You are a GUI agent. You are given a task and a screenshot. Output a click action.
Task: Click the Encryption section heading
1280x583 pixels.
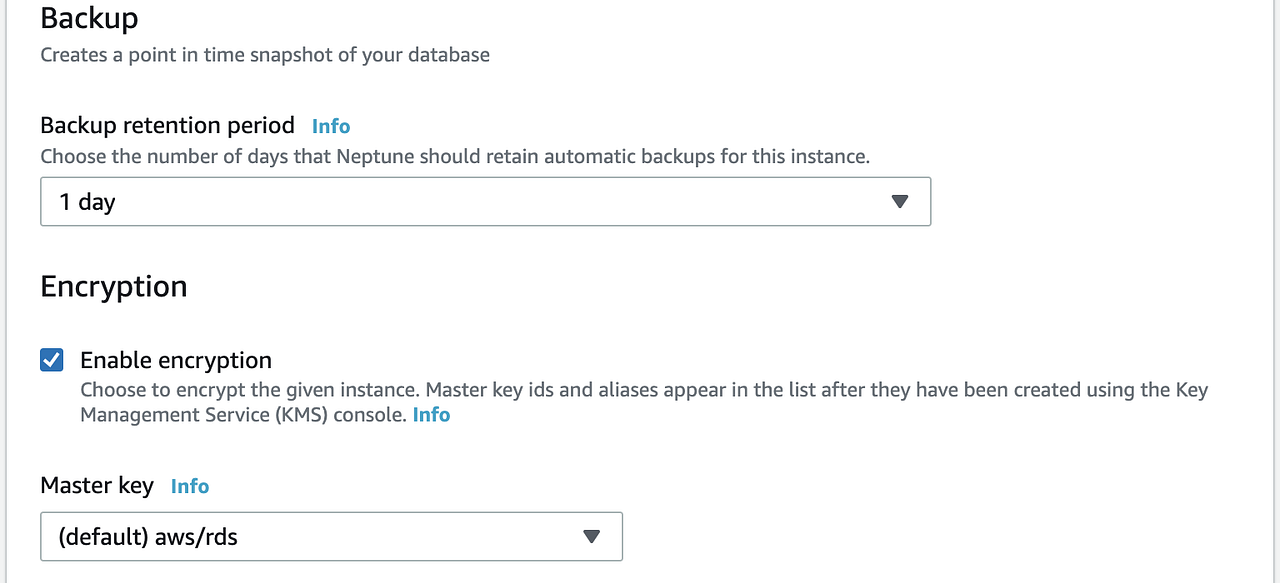coord(113,286)
